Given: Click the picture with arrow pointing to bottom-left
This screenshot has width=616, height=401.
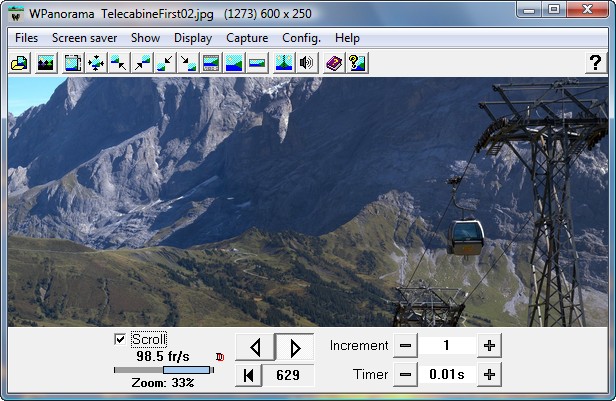Looking at the screenshot, I should [x=165, y=63].
